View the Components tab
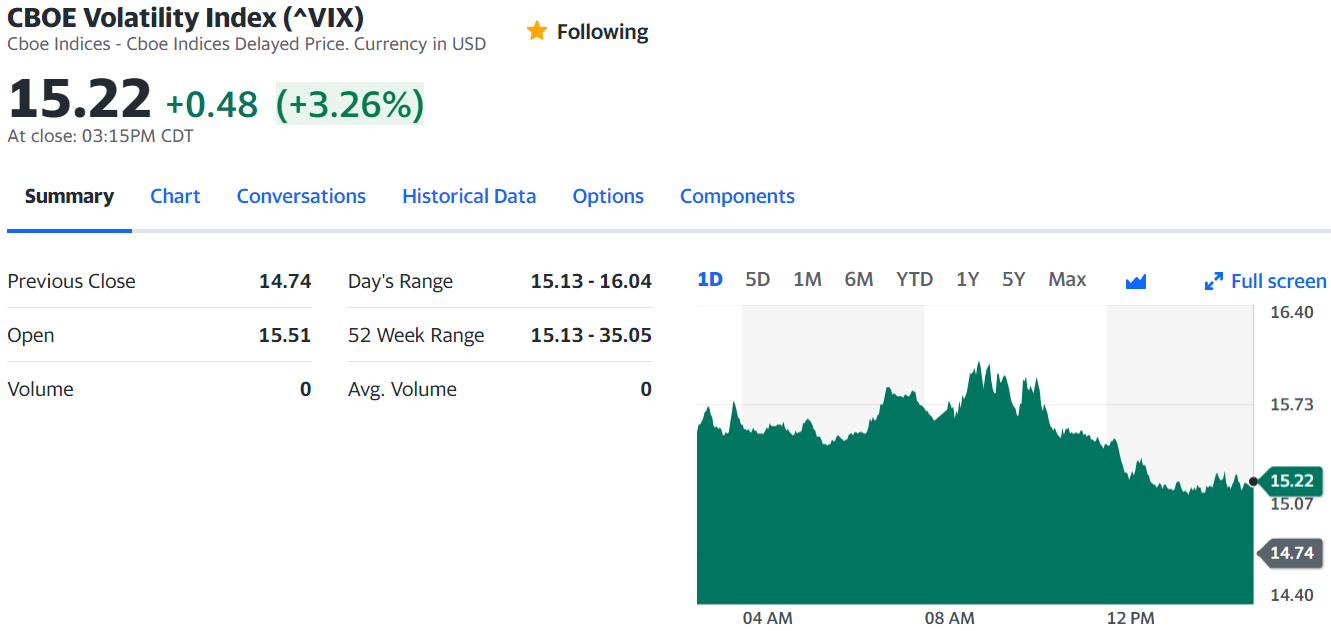The width and height of the screenshot is (1331, 631). pos(737,196)
